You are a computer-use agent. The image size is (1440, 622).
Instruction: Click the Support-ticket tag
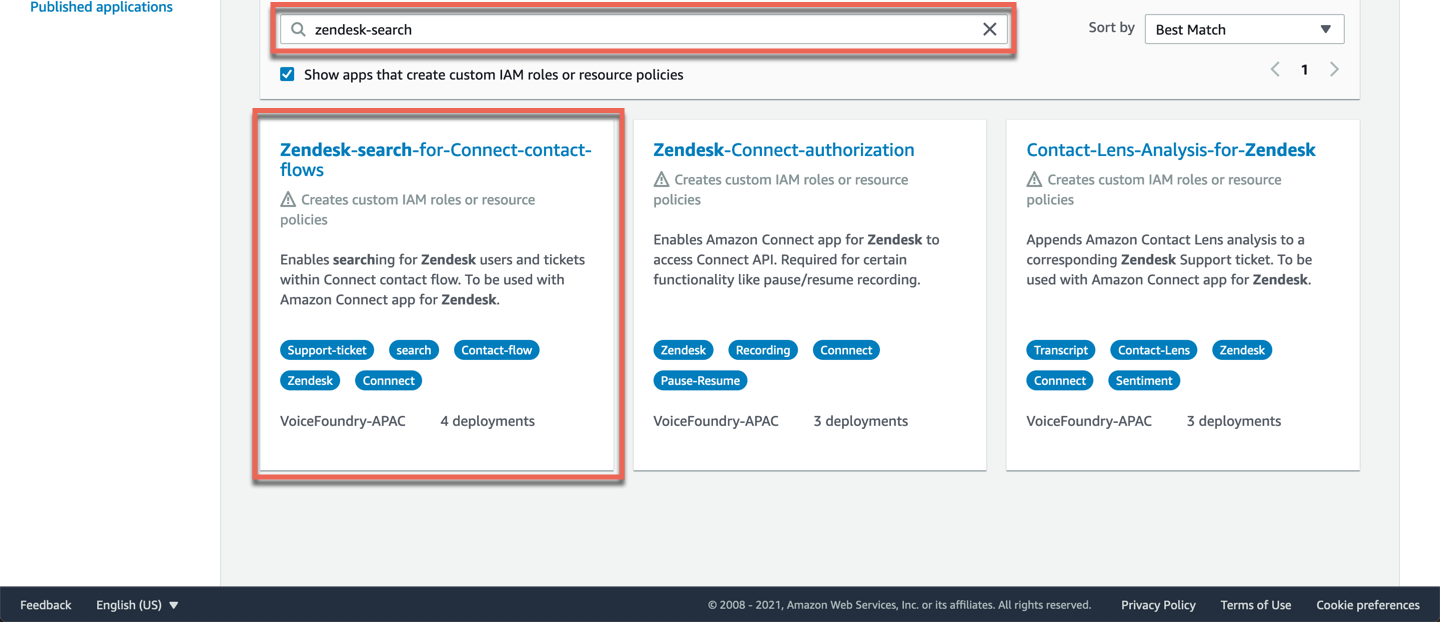pyautogui.click(x=327, y=350)
